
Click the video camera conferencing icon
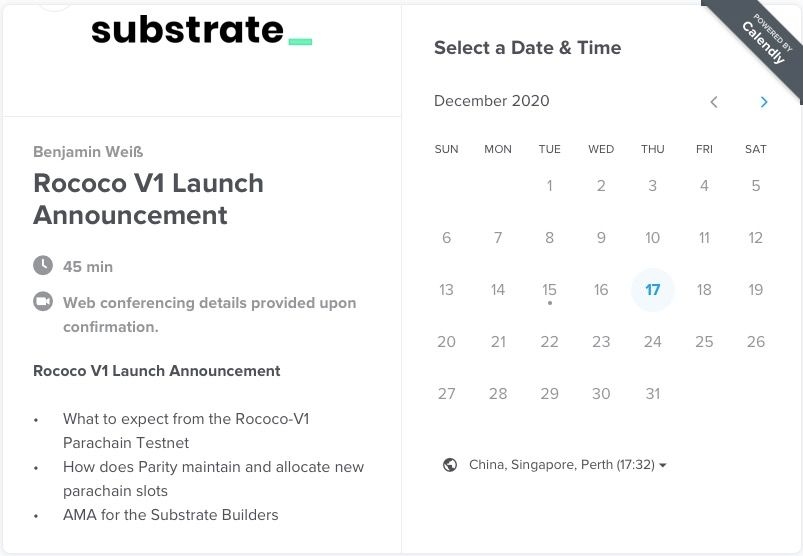coord(43,301)
